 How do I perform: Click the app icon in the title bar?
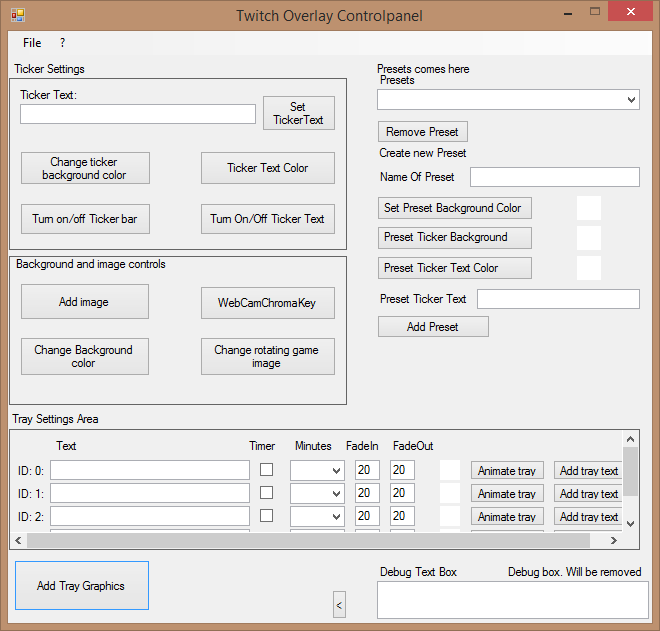[x=17, y=15]
